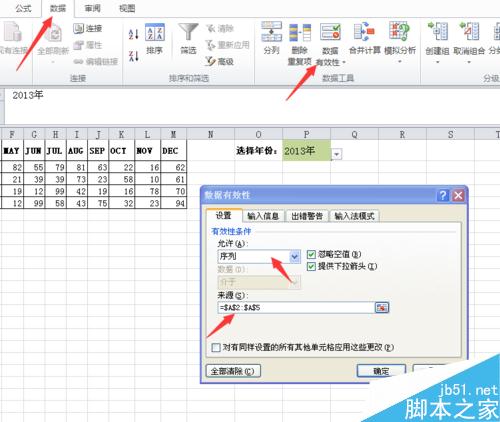Expand the 取消组合 dropdown arrow
500x422 pixels.
coord(469,62)
